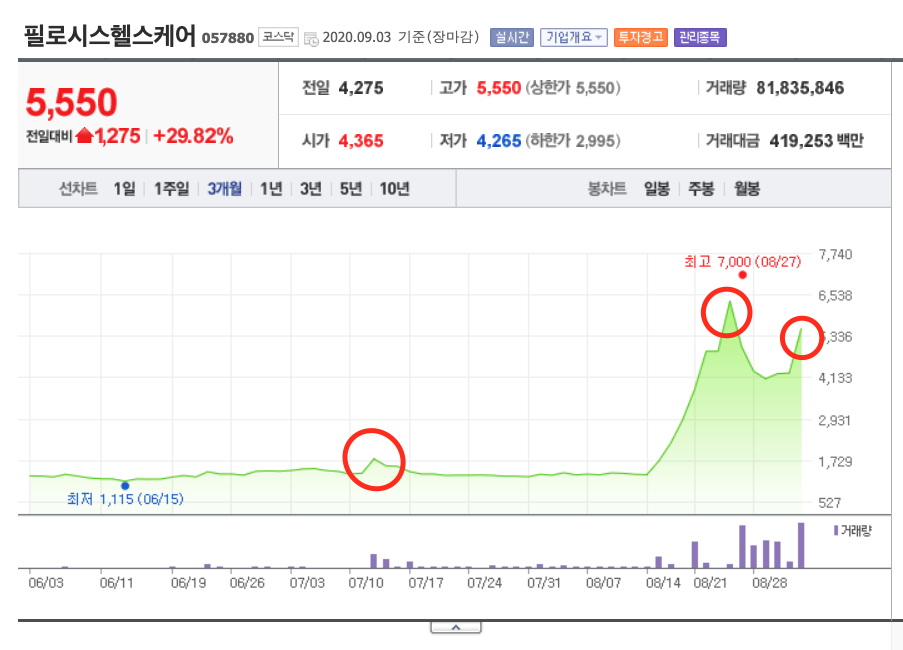
Task: Click the stock name 필로시스헬스케어
Action: click(110, 36)
